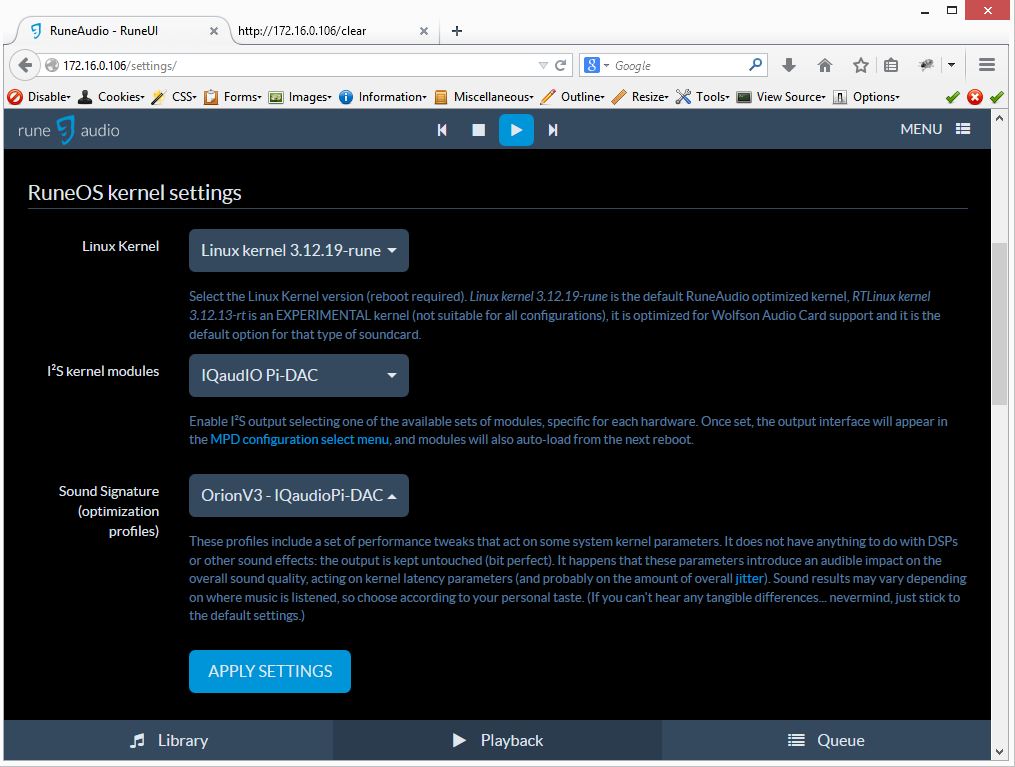The image size is (1015, 767).
Task: Switch to the Playback tab
Action: coord(497,740)
